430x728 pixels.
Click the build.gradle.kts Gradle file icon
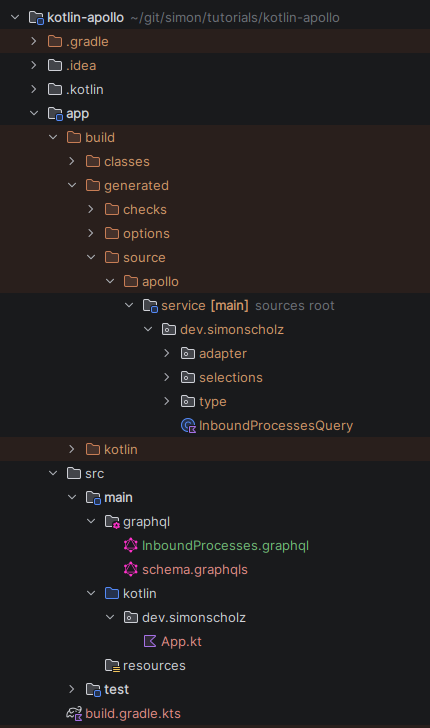pyautogui.click(x=74, y=713)
